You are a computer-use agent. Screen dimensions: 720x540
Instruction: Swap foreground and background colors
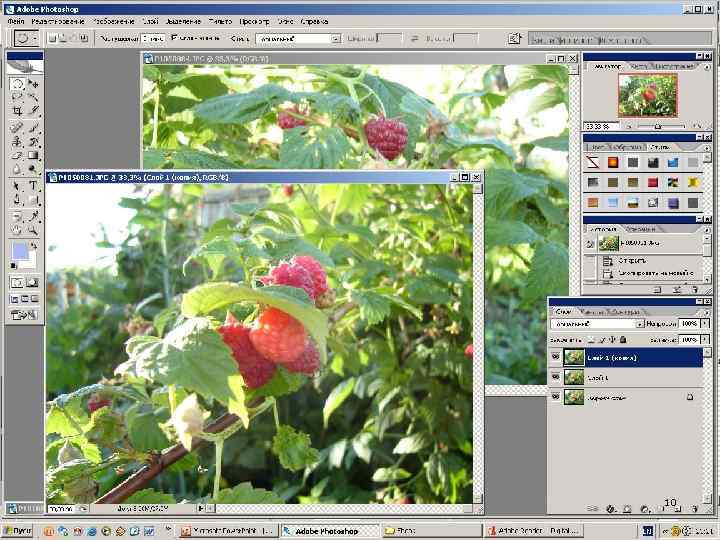tap(34, 246)
